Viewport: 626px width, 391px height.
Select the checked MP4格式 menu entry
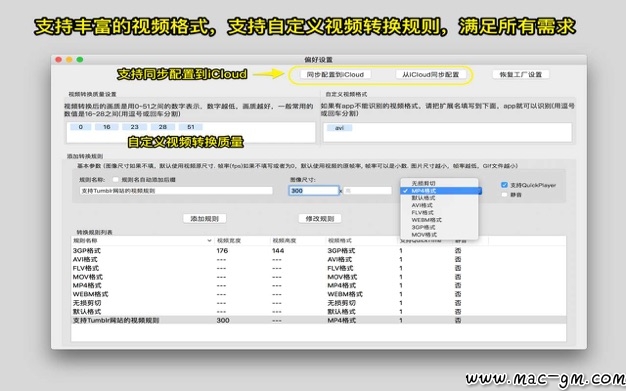pos(439,191)
